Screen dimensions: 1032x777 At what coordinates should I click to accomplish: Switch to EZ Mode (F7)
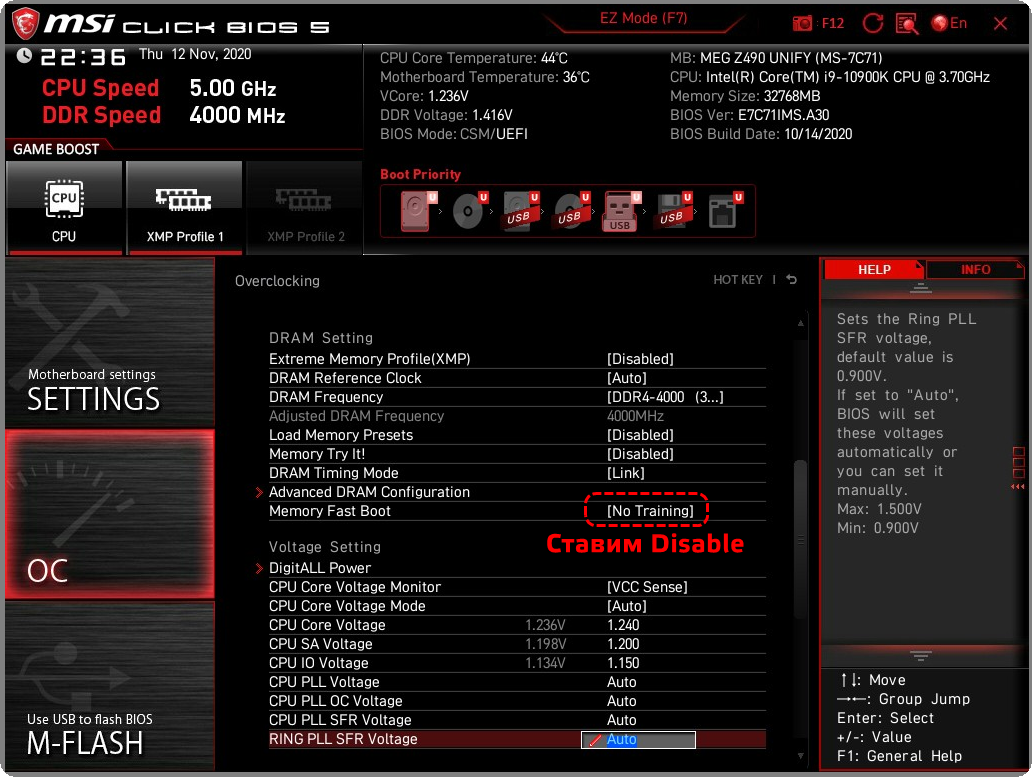point(643,18)
